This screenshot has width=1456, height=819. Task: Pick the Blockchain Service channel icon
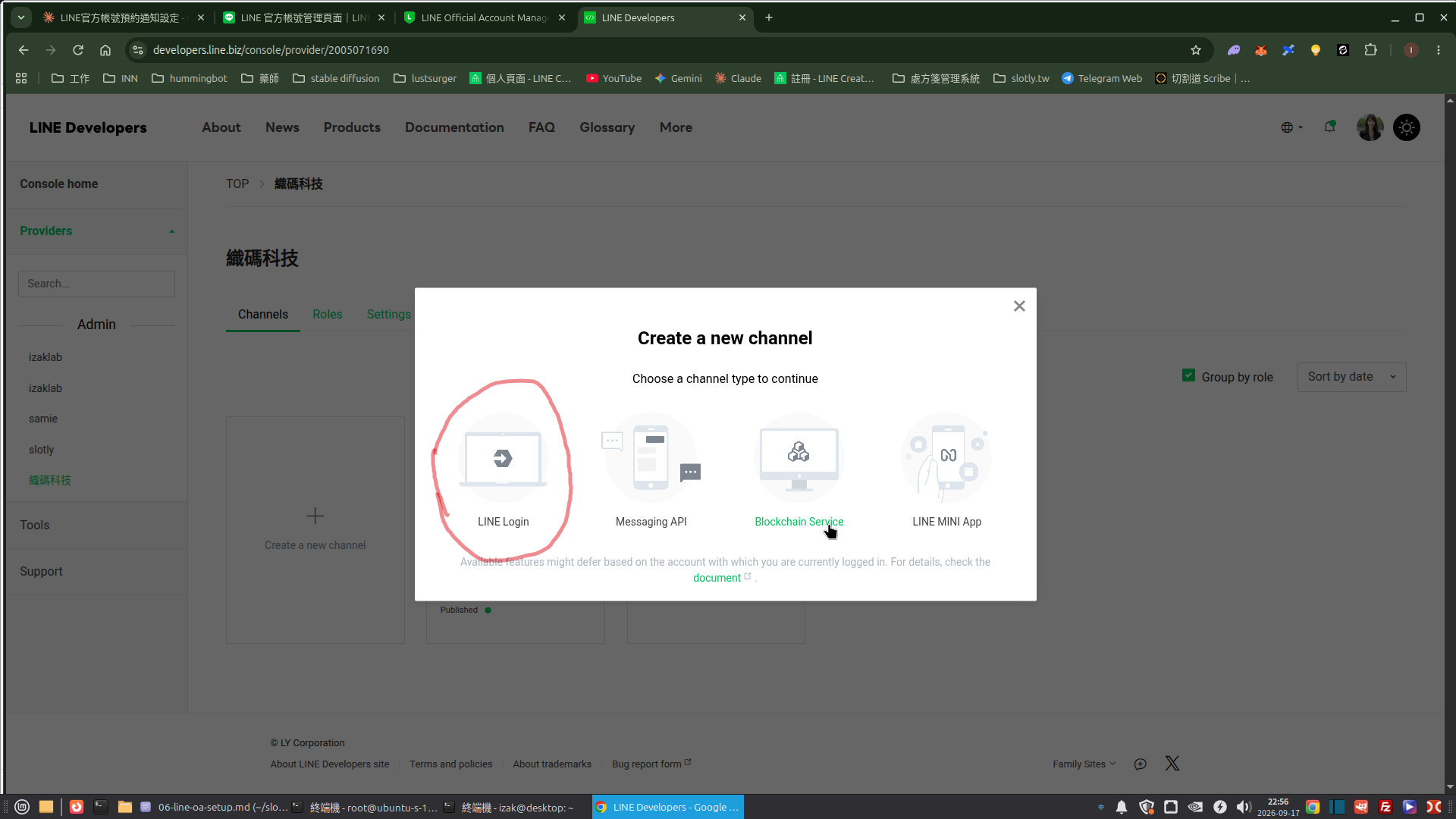click(x=799, y=457)
